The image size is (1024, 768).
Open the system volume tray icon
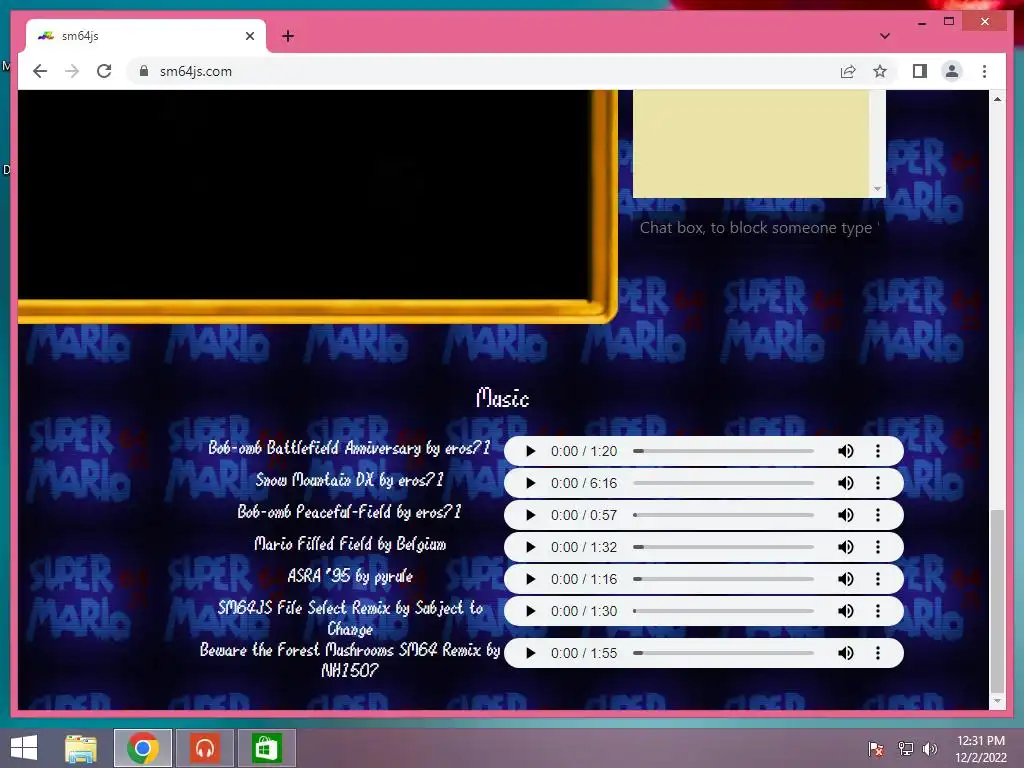[930, 748]
